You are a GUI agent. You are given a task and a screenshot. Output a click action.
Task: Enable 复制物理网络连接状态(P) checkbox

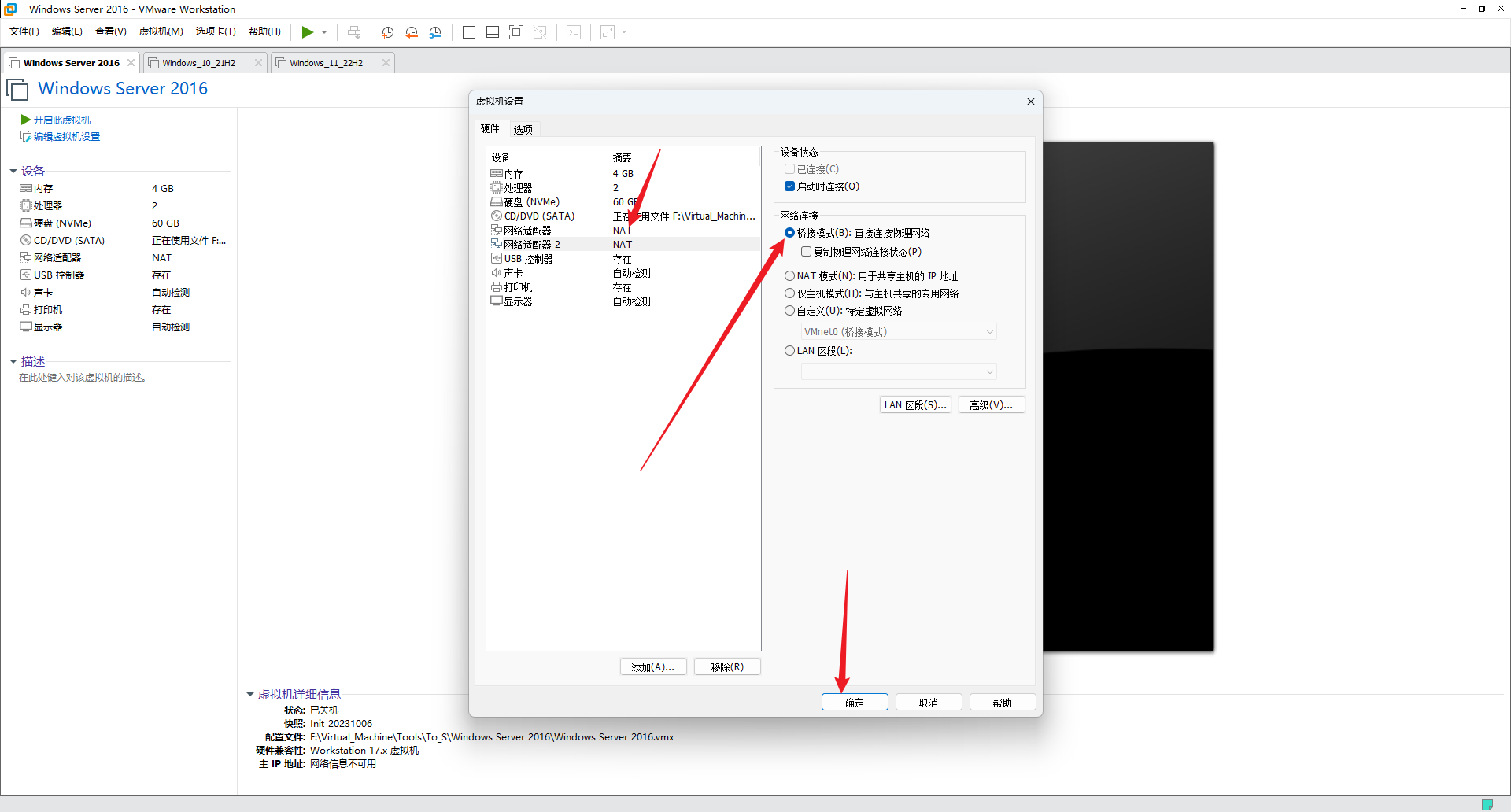[806, 252]
